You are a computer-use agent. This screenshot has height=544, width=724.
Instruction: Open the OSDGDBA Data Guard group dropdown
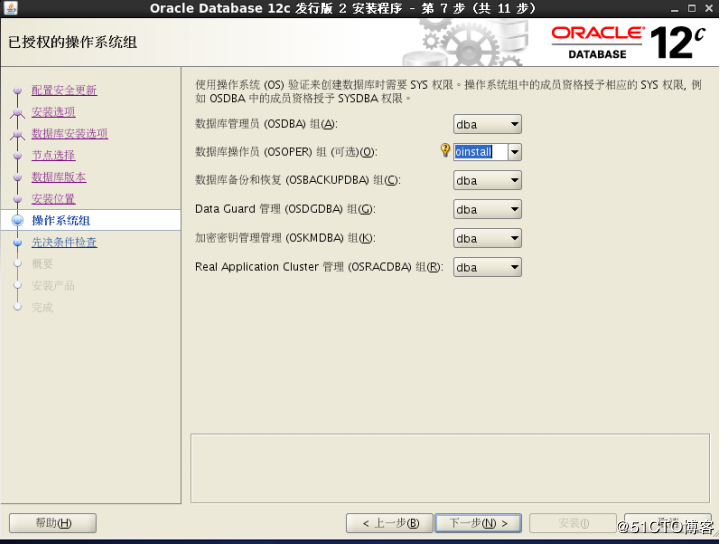pos(487,210)
